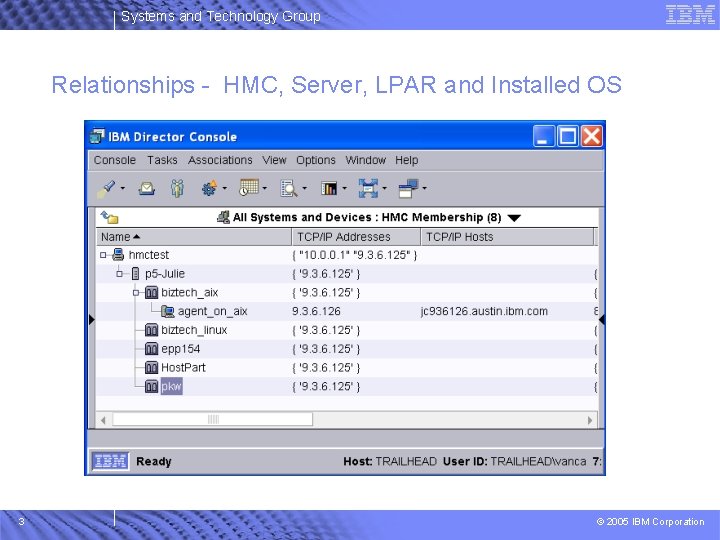Open the scheduler dropdown arrow
This screenshot has height=540, width=720.
tap(264, 188)
